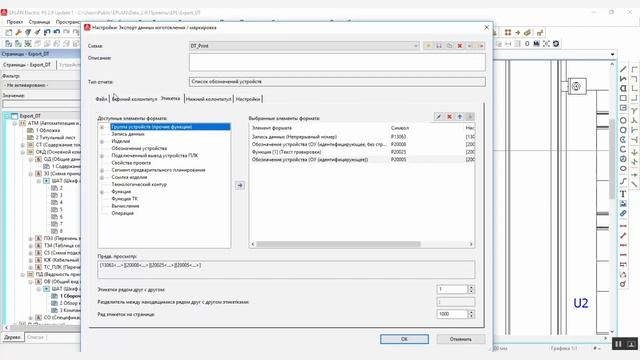This screenshot has width=640, height=360.
Task: Open the dropdown arrow above drawing area
Action: [x=613, y=54]
